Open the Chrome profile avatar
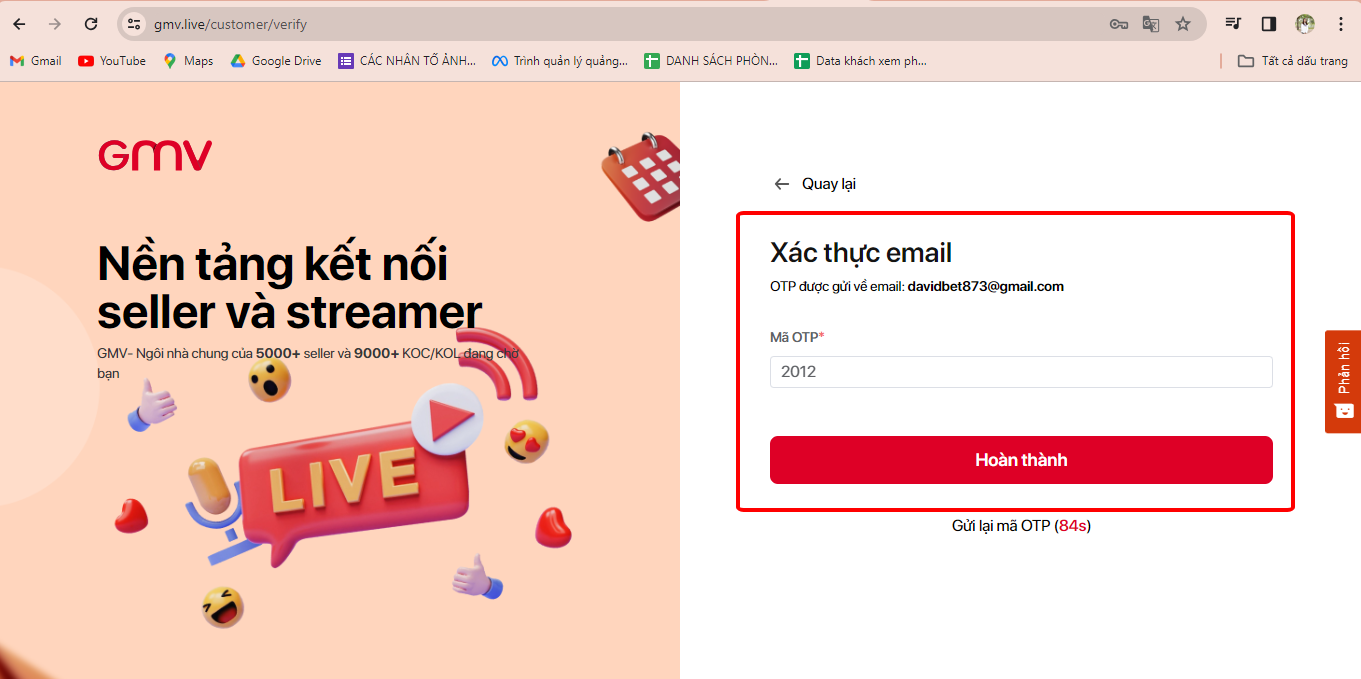The width and height of the screenshot is (1361, 679). click(1305, 24)
